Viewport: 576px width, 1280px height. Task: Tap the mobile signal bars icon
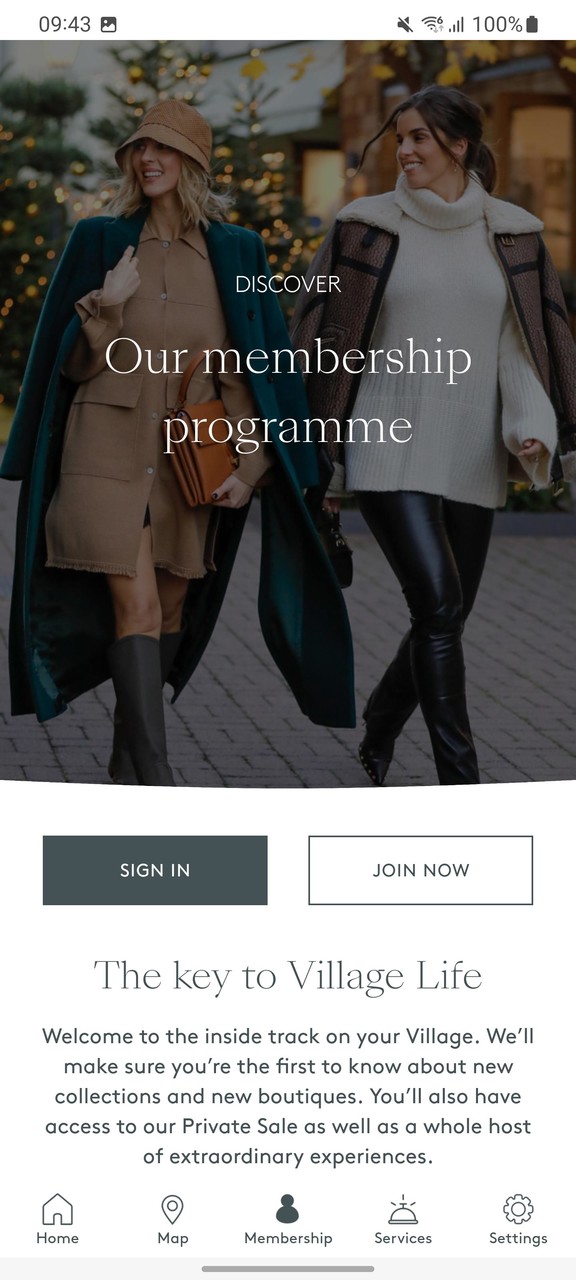coord(456,24)
